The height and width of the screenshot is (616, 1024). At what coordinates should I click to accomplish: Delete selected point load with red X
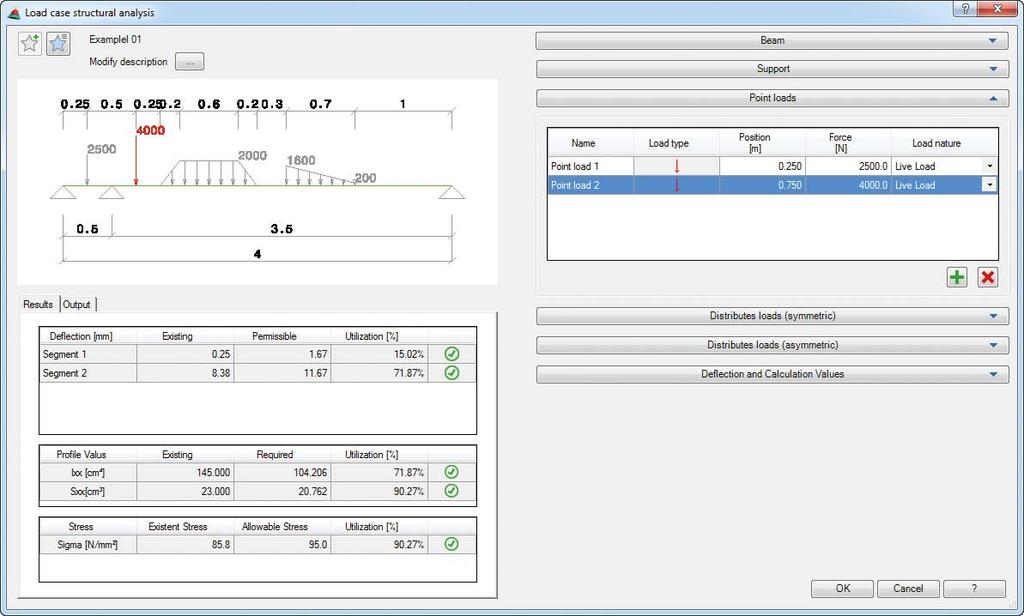[x=987, y=277]
